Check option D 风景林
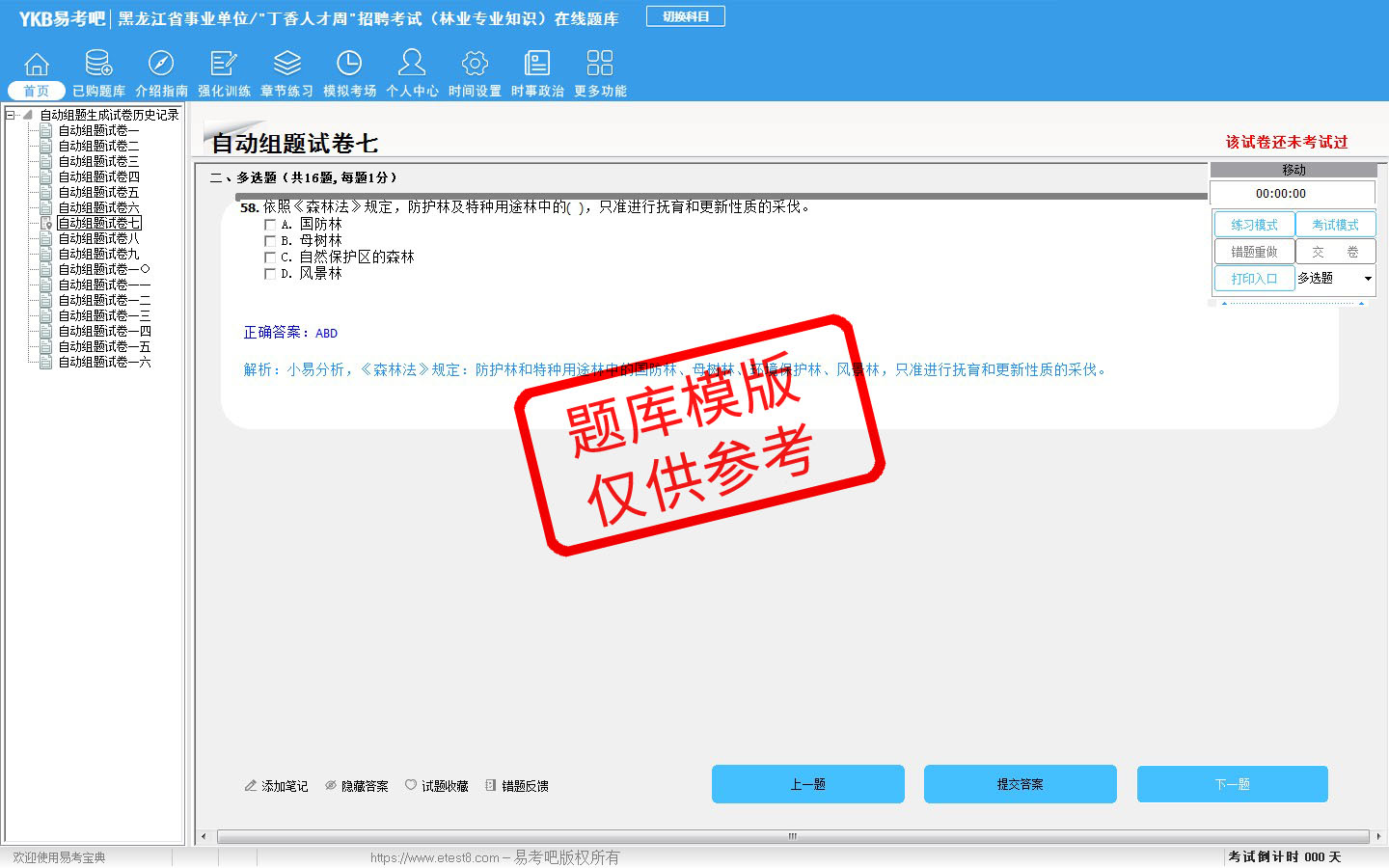This screenshot has height=868, width=1389. [270, 274]
